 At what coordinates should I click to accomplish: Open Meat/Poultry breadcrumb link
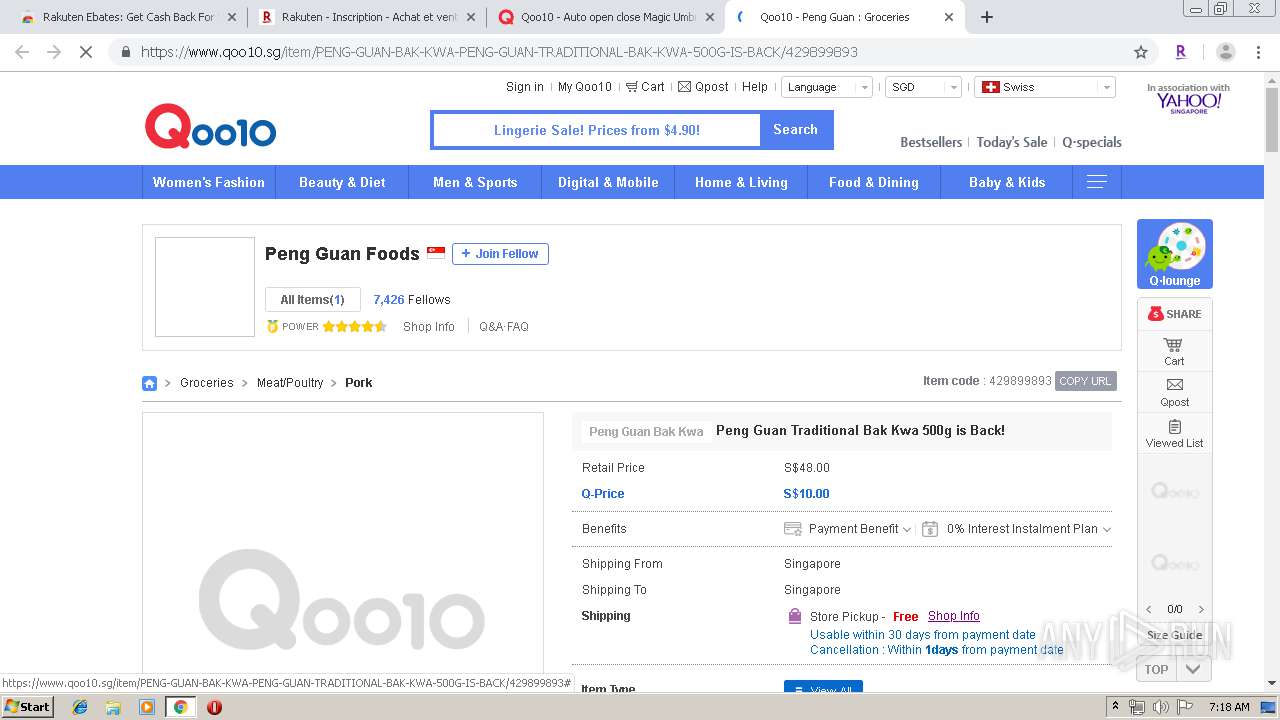(x=290, y=383)
